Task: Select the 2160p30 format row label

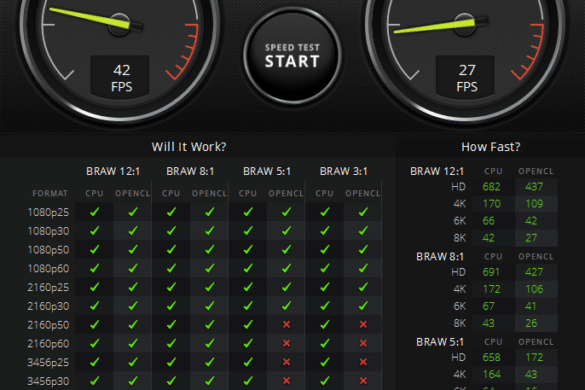Action: pos(48,306)
